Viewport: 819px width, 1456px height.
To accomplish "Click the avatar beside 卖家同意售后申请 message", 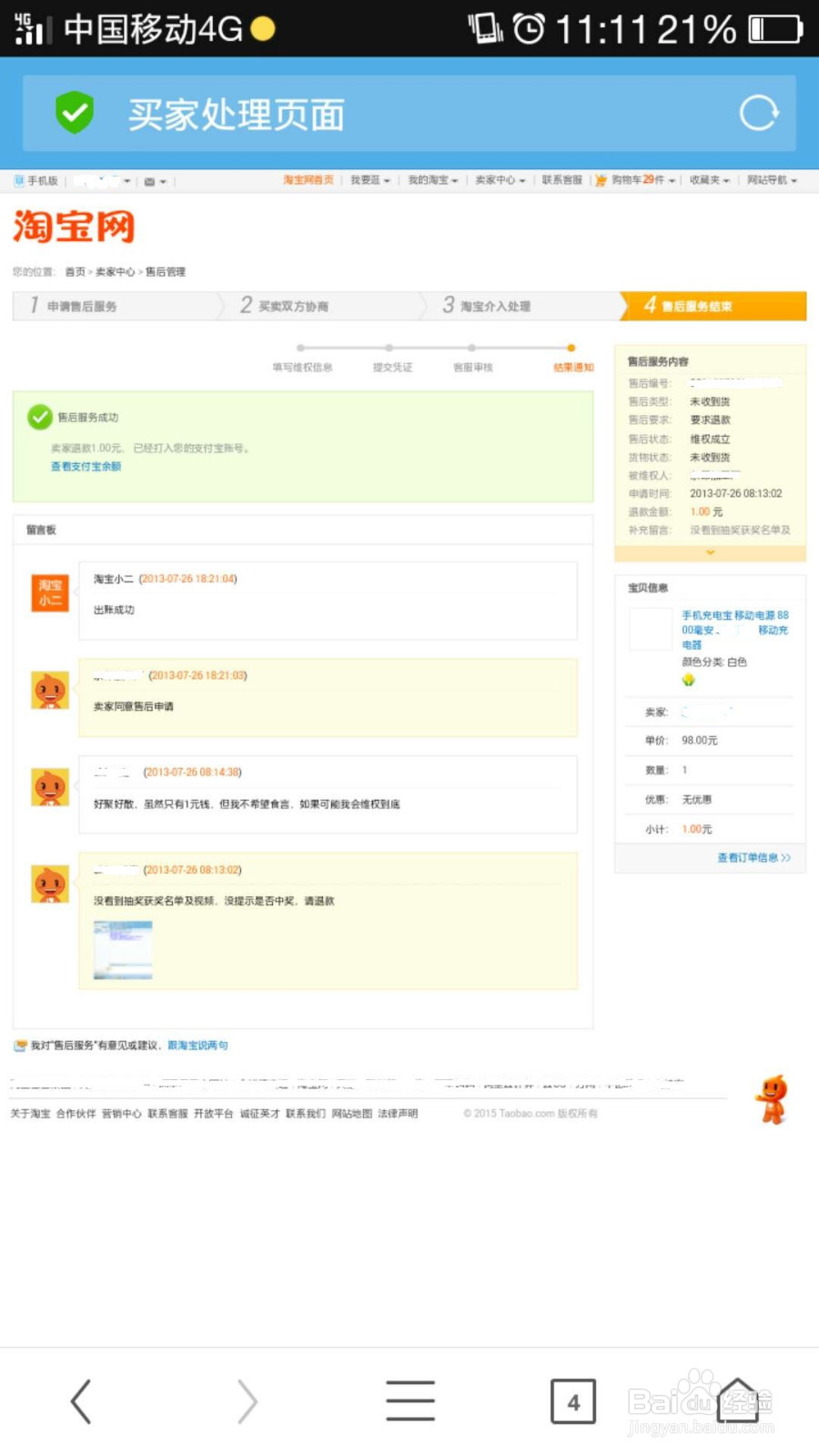I will 50,691.
